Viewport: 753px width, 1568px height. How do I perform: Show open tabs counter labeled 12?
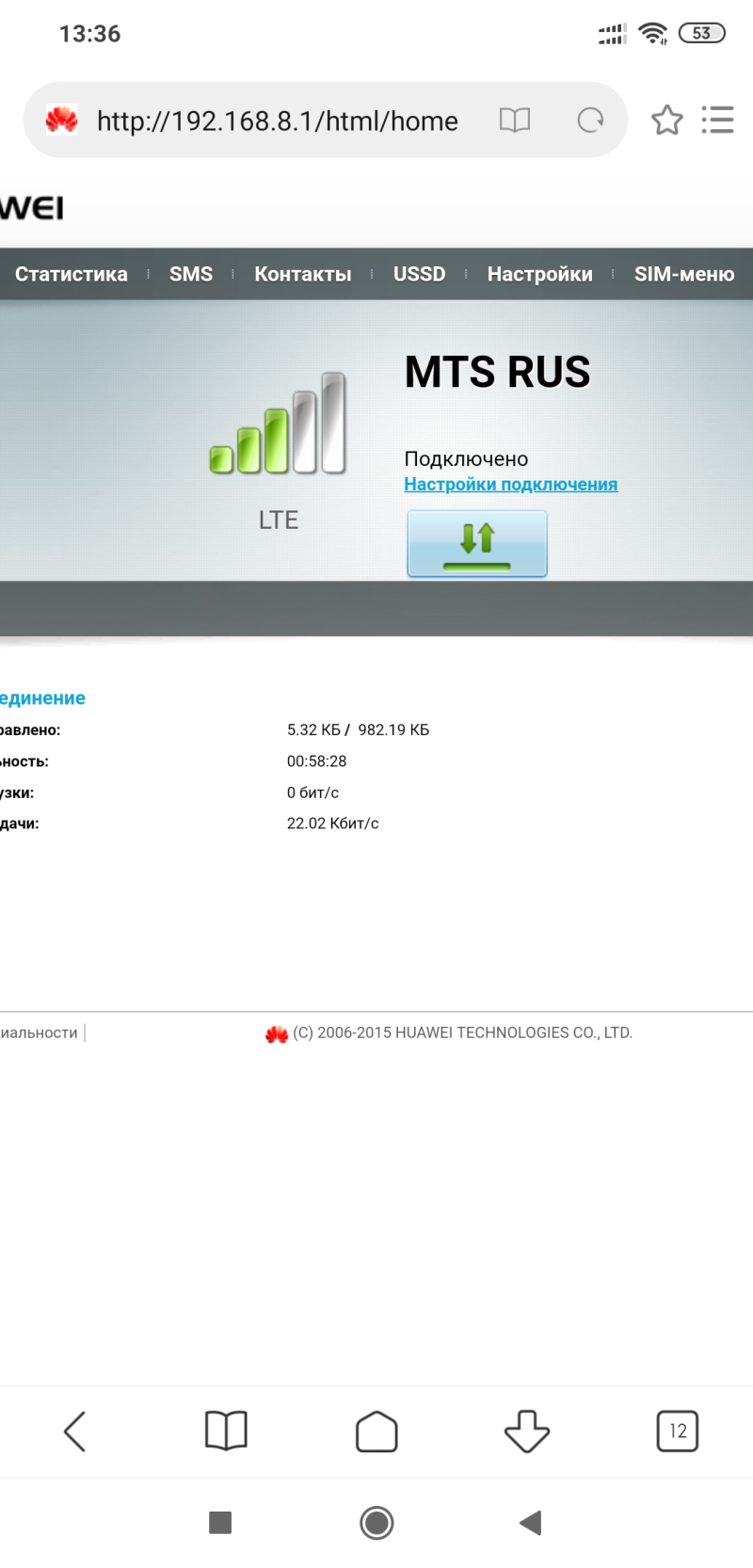678,1432
